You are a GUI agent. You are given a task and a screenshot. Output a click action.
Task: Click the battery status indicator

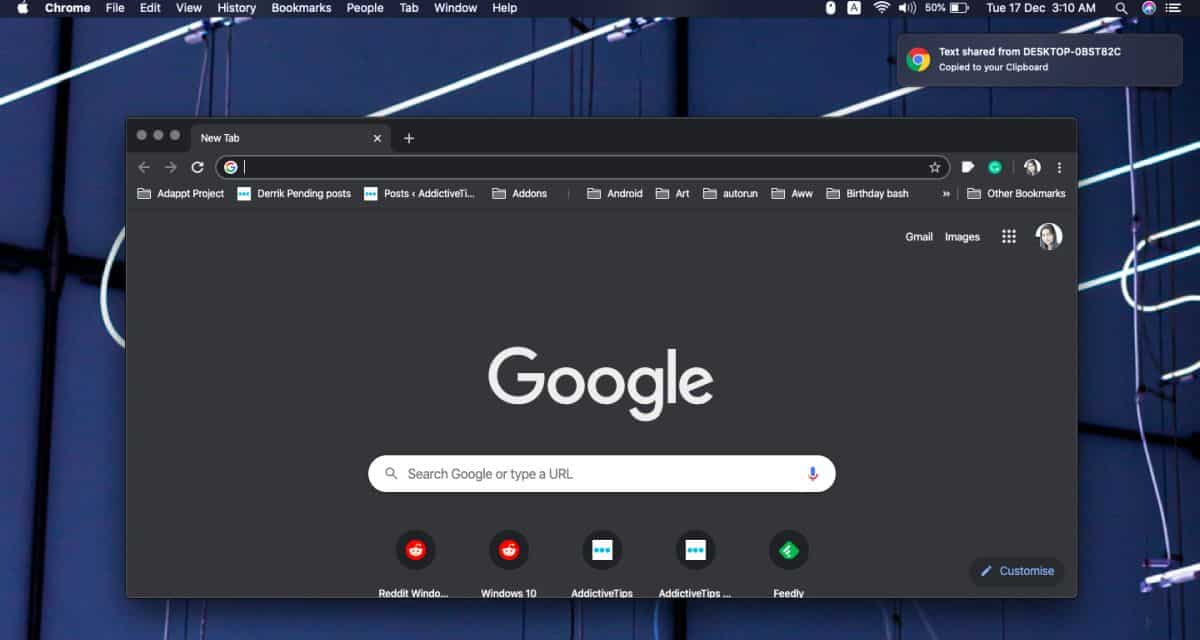click(x=947, y=8)
